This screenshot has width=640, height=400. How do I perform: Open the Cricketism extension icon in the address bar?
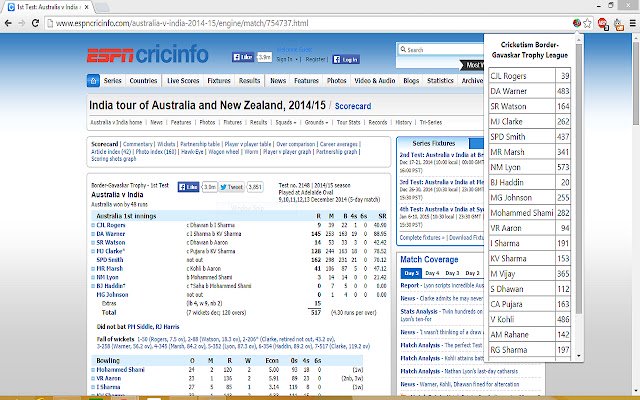point(577,23)
